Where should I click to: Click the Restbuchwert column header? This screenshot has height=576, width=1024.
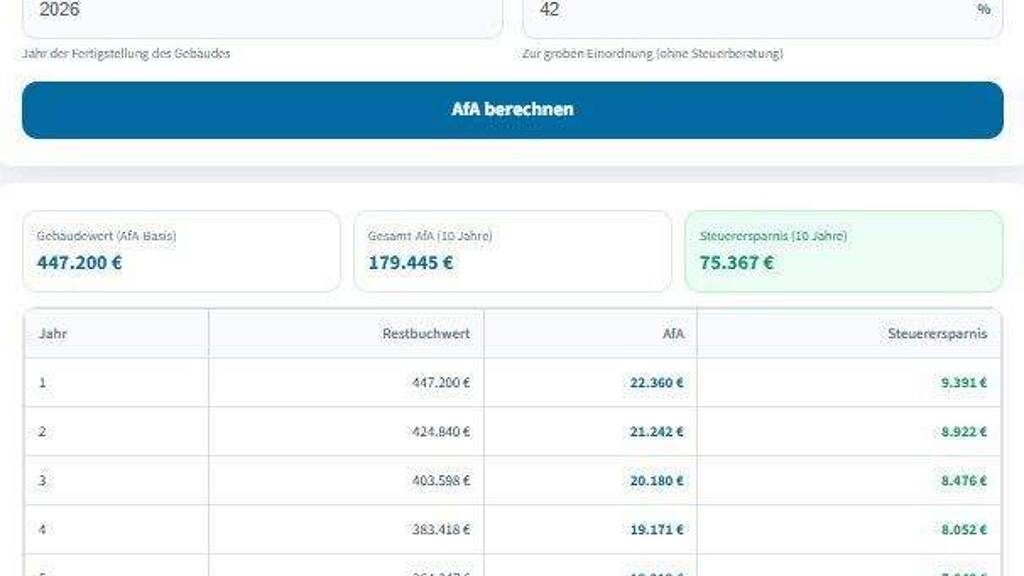coord(426,334)
